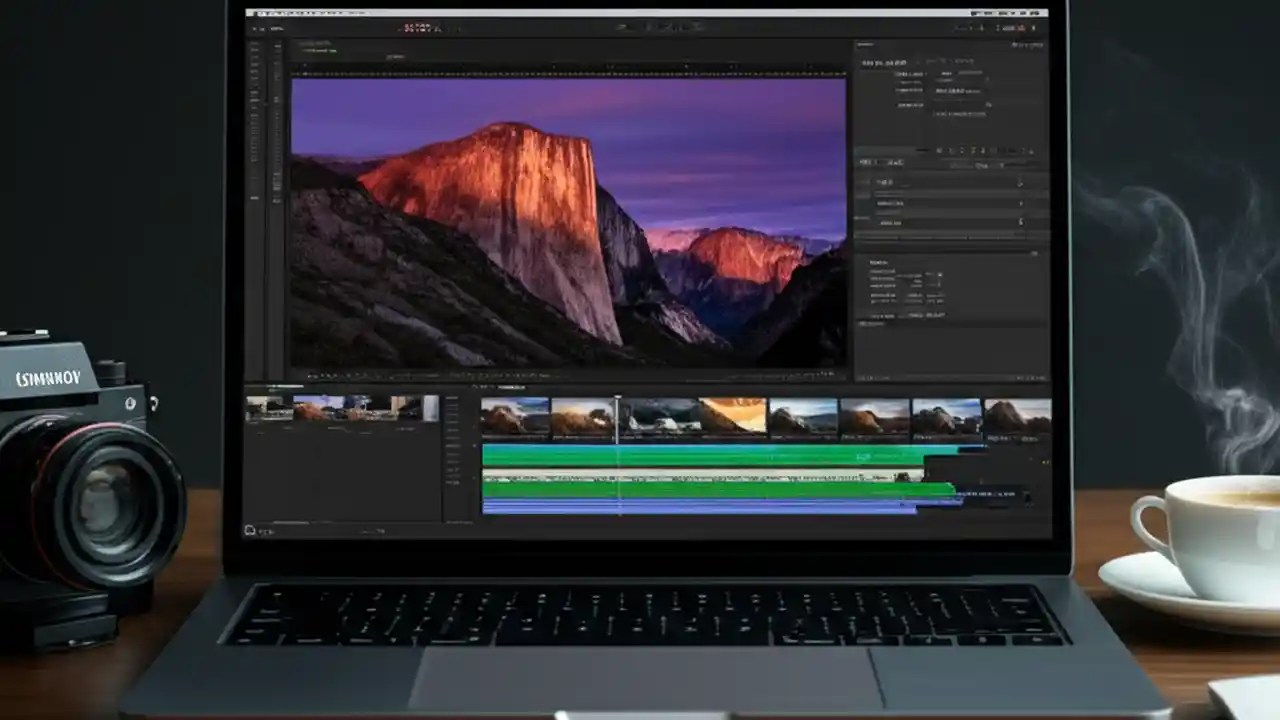Open the scale dropdown in the inspector panel
This screenshot has width=1280, height=720.
(1020, 203)
